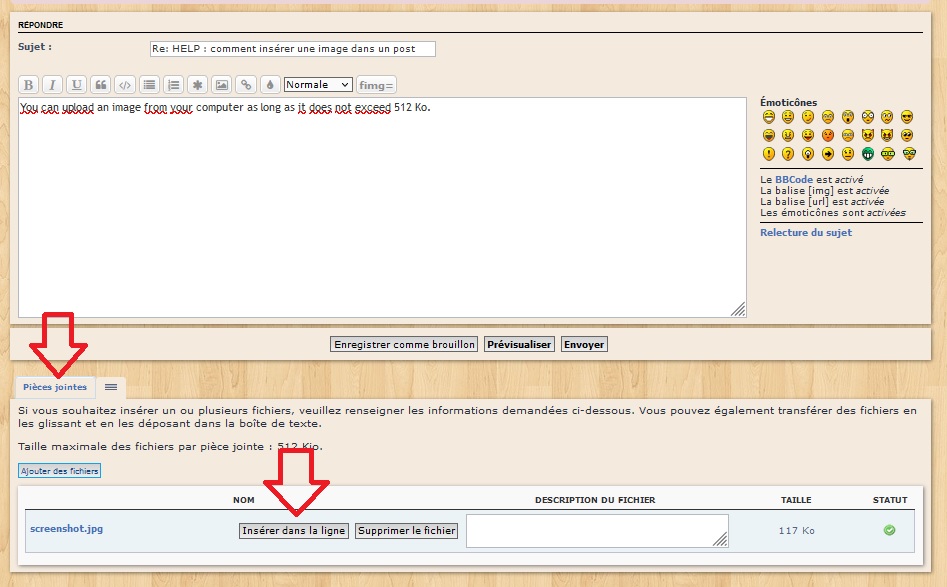This screenshot has height=587, width=947.
Task: Open the Relecture du sujet link
Action: tap(806, 233)
